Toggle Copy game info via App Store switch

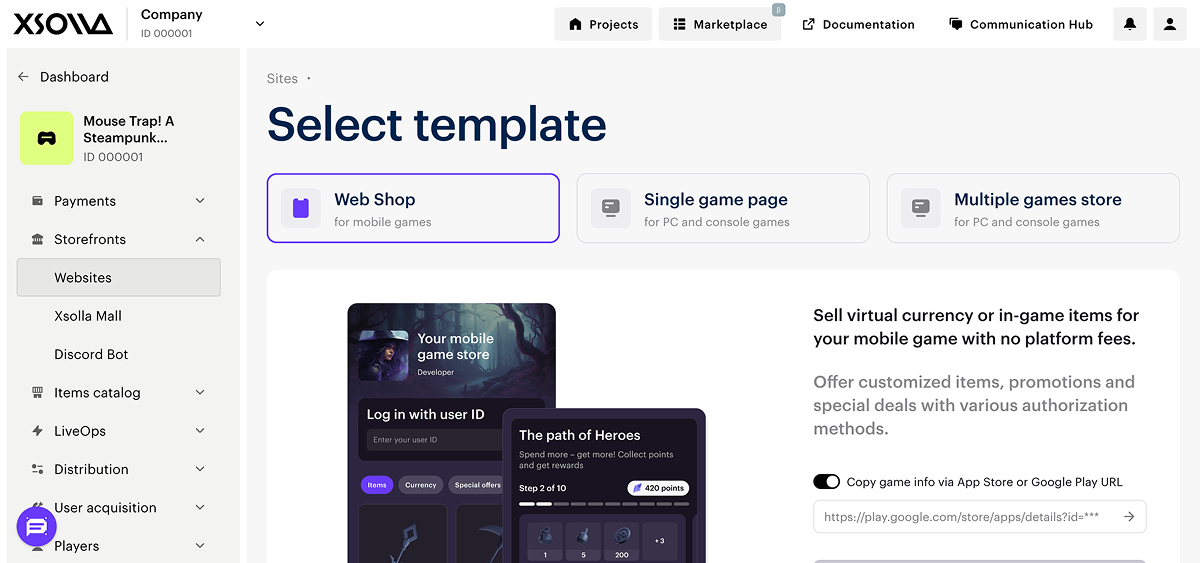point(826,482)
